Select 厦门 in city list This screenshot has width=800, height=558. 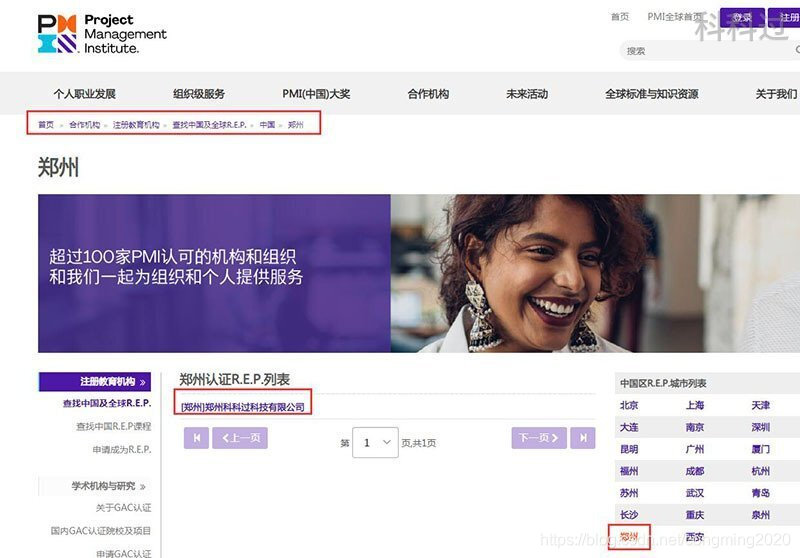[761, 449]
